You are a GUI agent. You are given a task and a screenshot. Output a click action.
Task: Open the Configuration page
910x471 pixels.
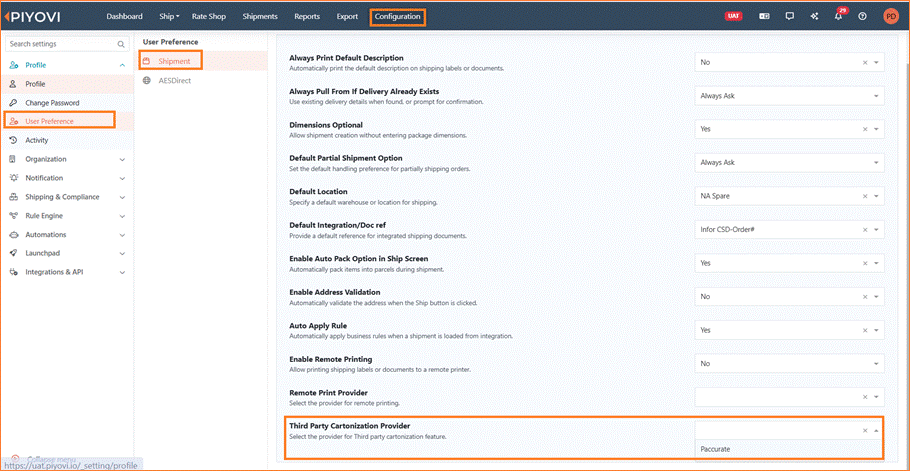398,17
